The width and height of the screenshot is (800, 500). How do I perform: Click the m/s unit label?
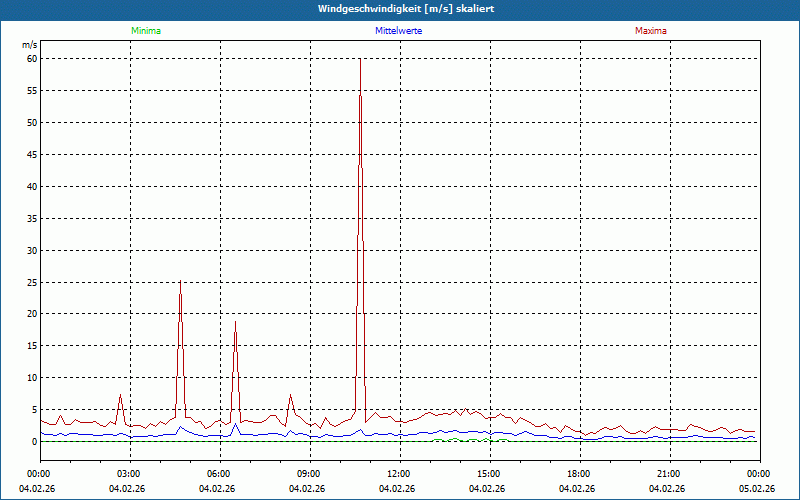[30, 45]
